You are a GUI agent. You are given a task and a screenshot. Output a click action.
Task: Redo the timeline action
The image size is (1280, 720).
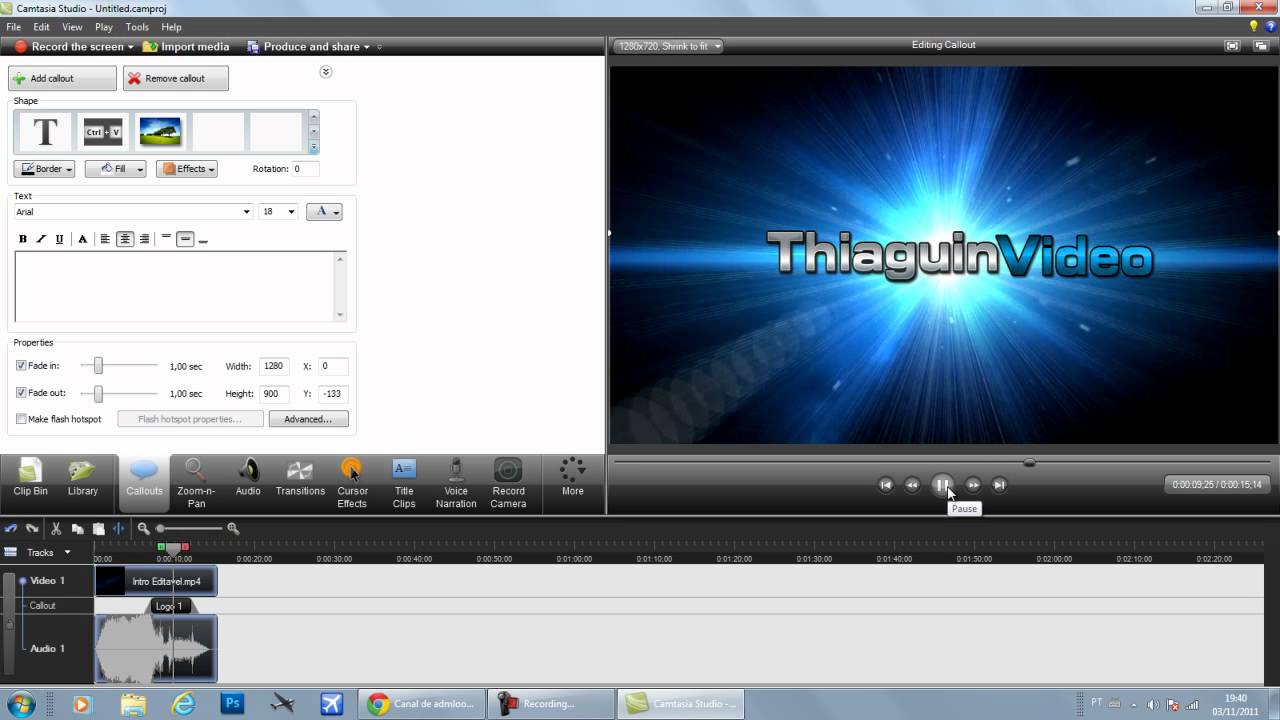click(x=32, y=528)
